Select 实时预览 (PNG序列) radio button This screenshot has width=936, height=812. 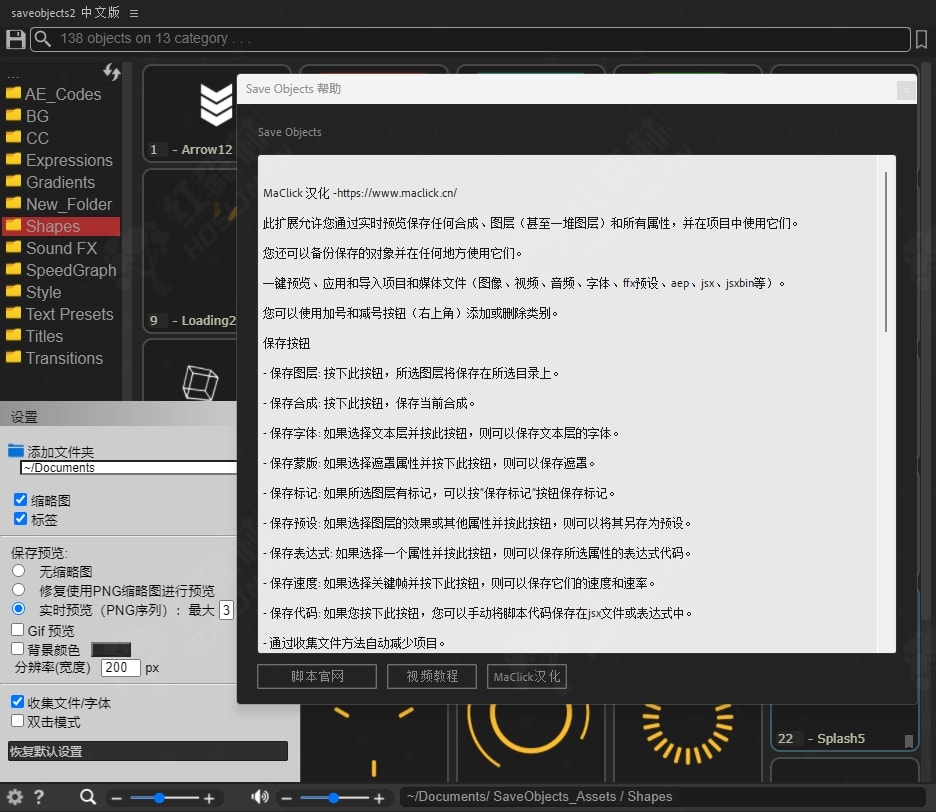pyautogui.click(x=19, y=609)
